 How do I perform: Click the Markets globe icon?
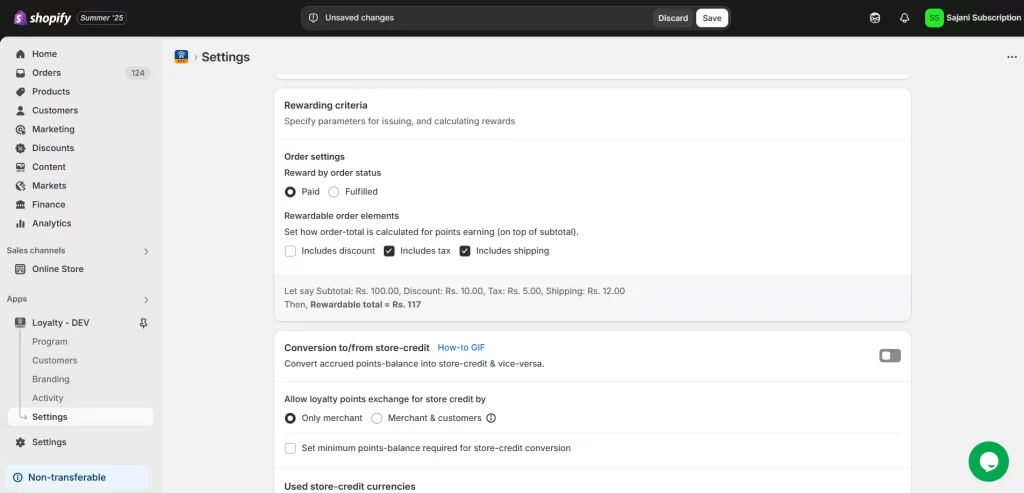[x=20, y=186]
